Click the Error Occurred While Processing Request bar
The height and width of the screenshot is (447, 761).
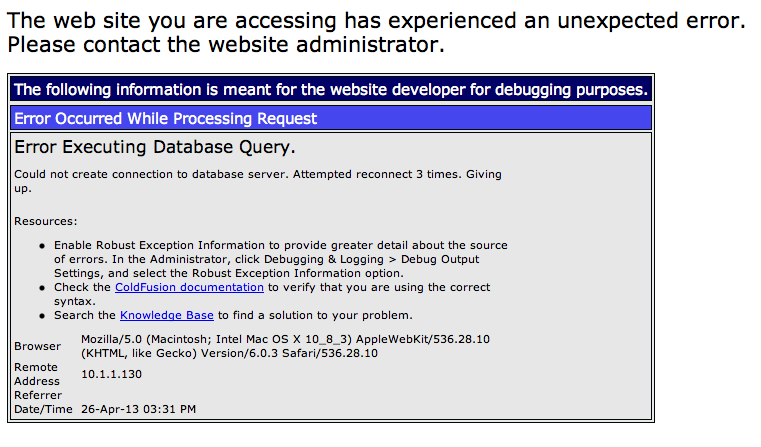(x=331, y=118)
